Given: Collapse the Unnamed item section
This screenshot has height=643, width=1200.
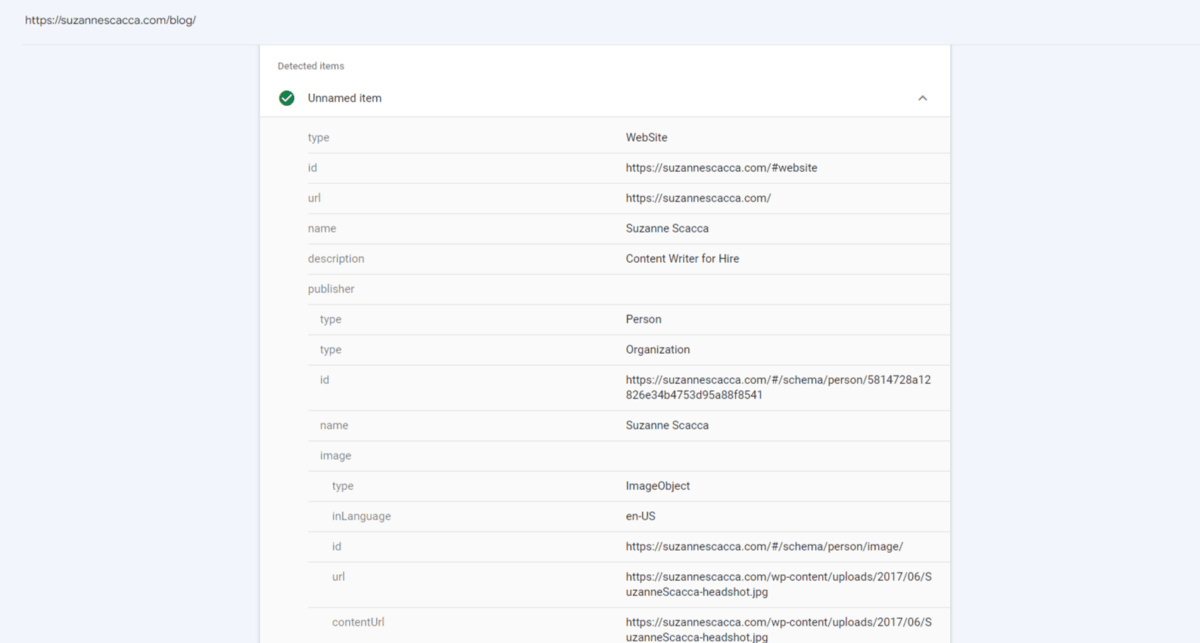Looking at the screenshot, I should click(922, 98).
